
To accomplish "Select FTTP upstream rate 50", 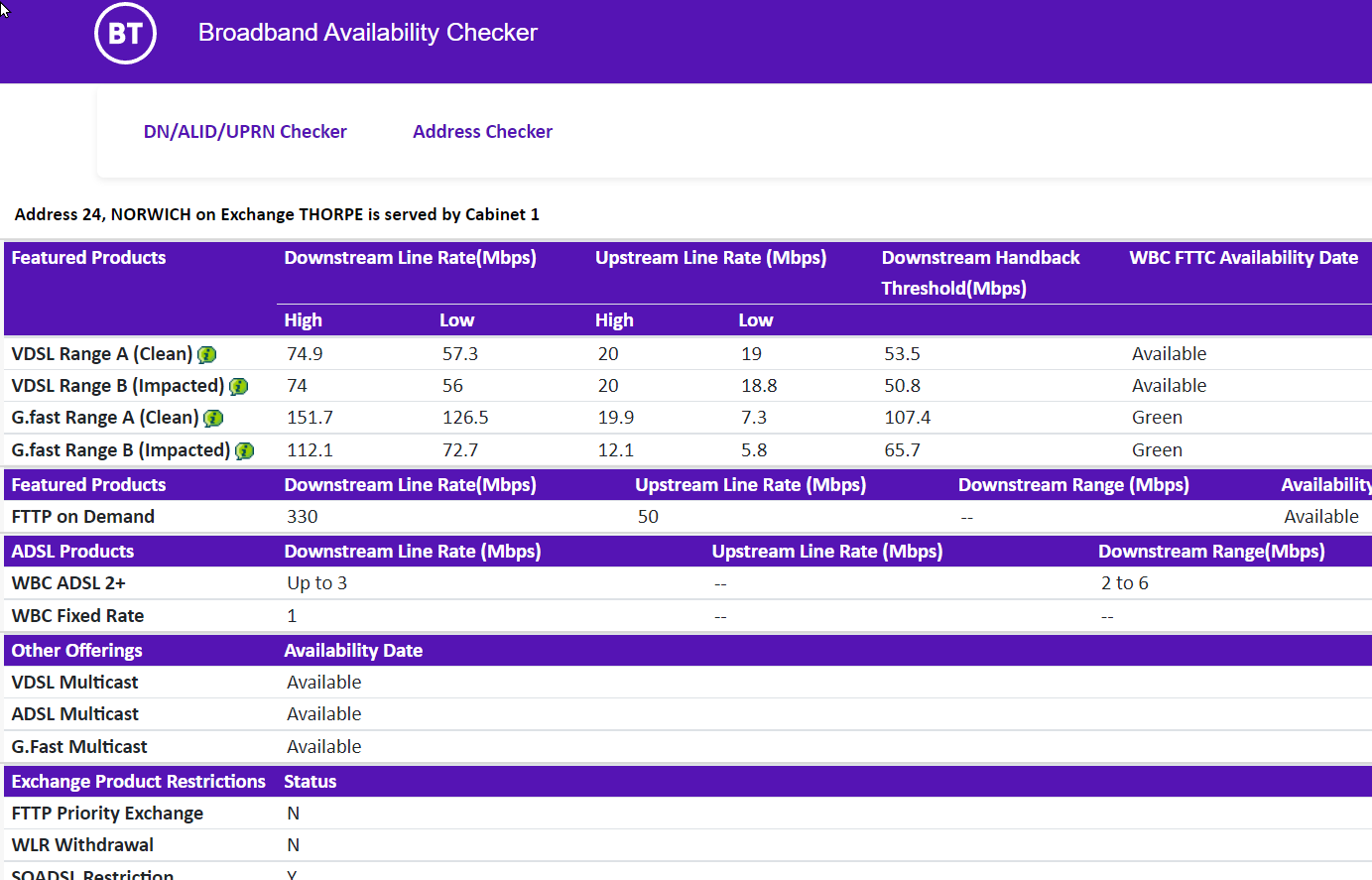I will [x=648, y=517].
